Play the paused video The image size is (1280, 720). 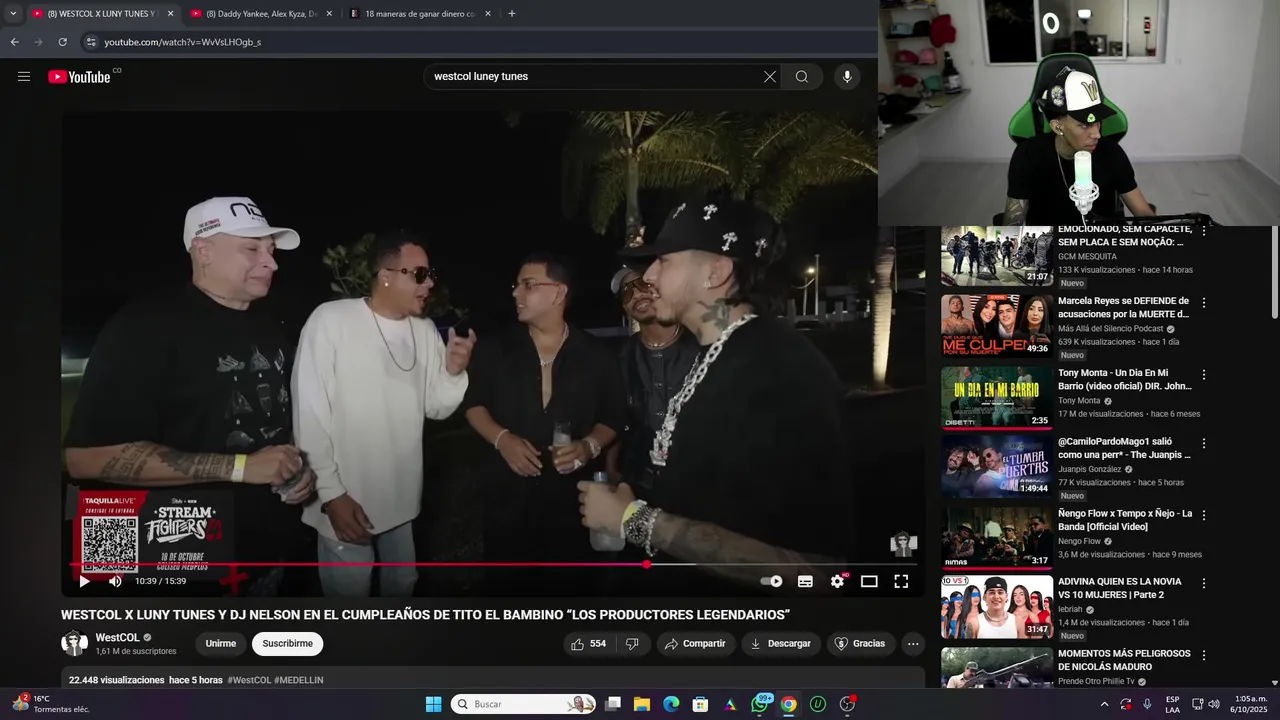(x=84, y=581)
